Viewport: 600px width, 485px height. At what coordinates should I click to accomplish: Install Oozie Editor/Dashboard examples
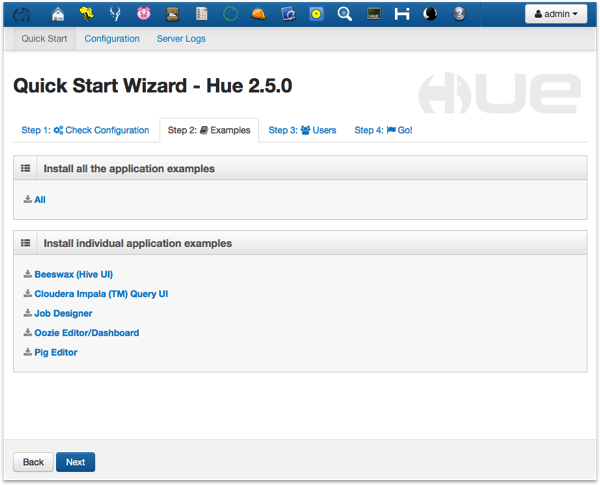pyautogui.click(x=86, y=333)
